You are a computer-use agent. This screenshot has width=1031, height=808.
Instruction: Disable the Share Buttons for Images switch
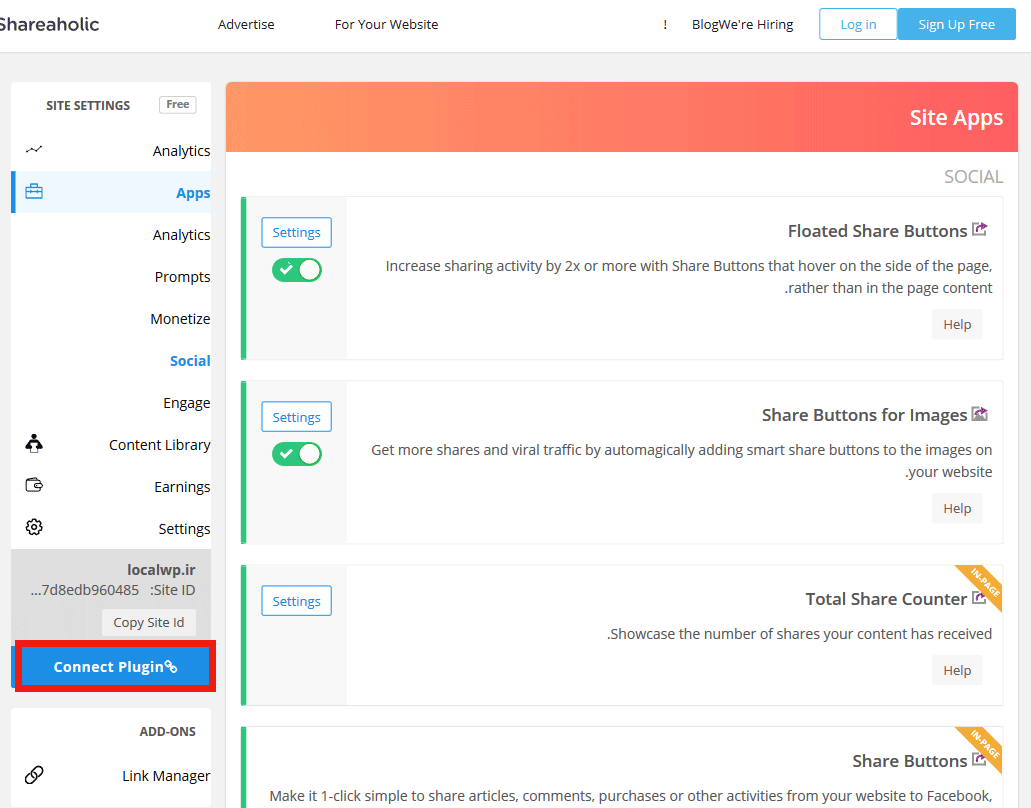click(x=297, y=454)
